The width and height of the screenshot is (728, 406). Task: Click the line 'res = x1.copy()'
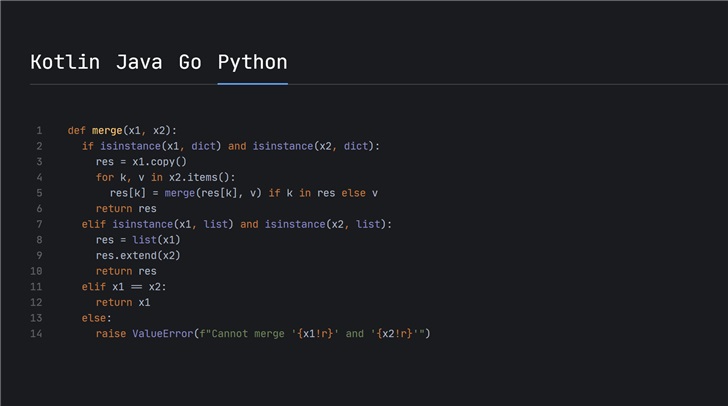pyautogui.click(x=141, y=162)
